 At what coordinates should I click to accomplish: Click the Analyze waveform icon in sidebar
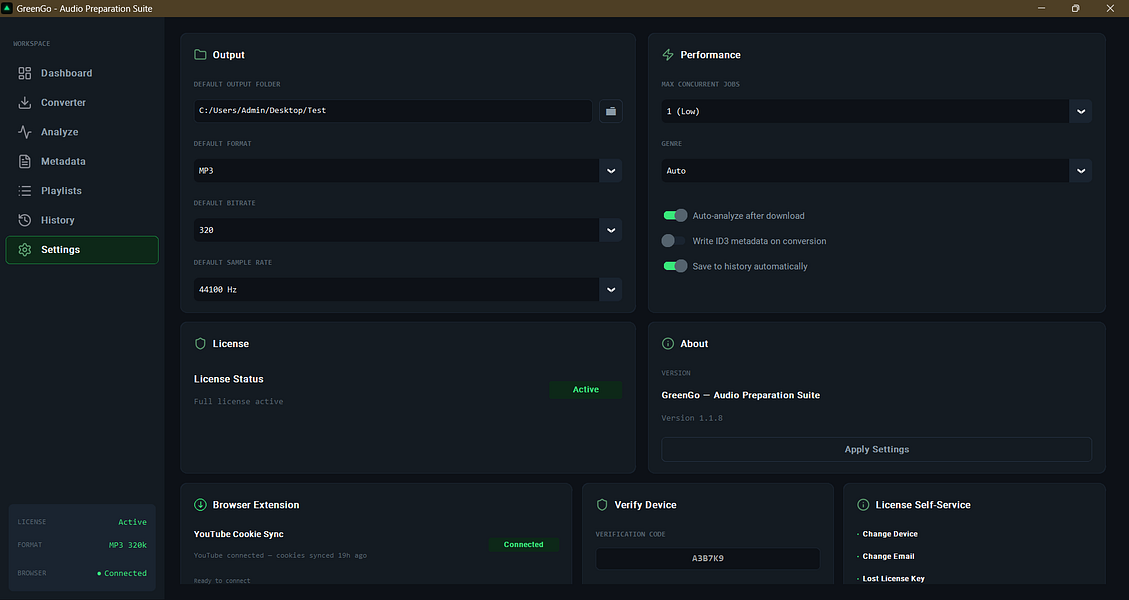(x=24, y=132)
